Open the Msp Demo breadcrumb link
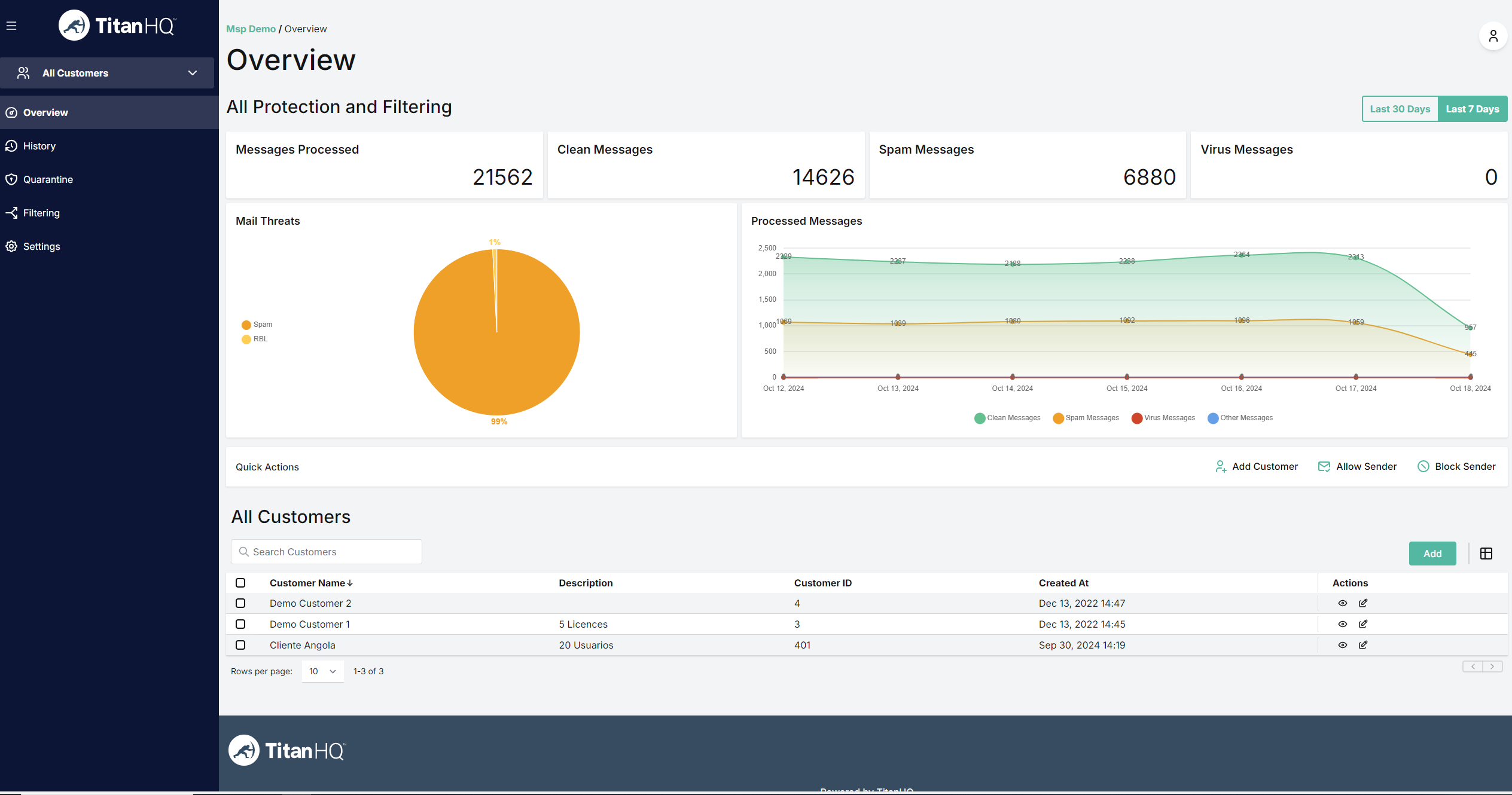Screen dimensions: 1512x795 (251, 29)
